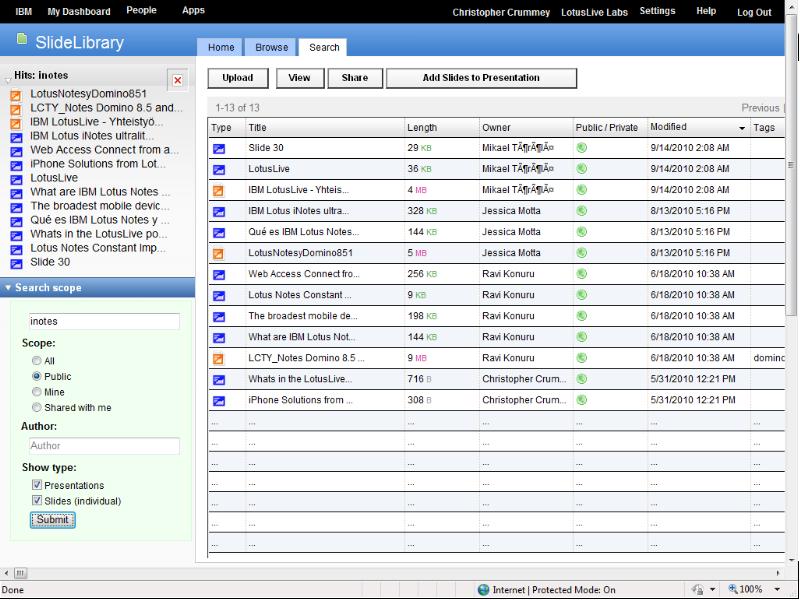Screen dimensions: 800x600
Task: Click the Author input field
Action: [x=104, y=446]
